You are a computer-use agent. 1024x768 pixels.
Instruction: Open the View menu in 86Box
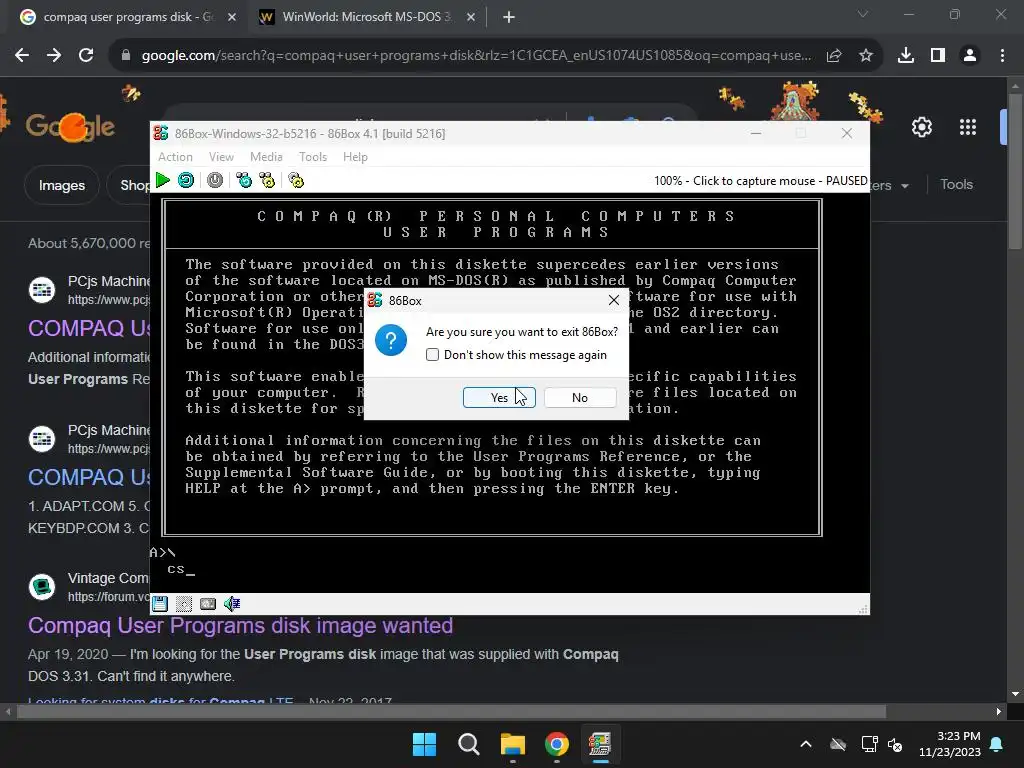[221, 157]
